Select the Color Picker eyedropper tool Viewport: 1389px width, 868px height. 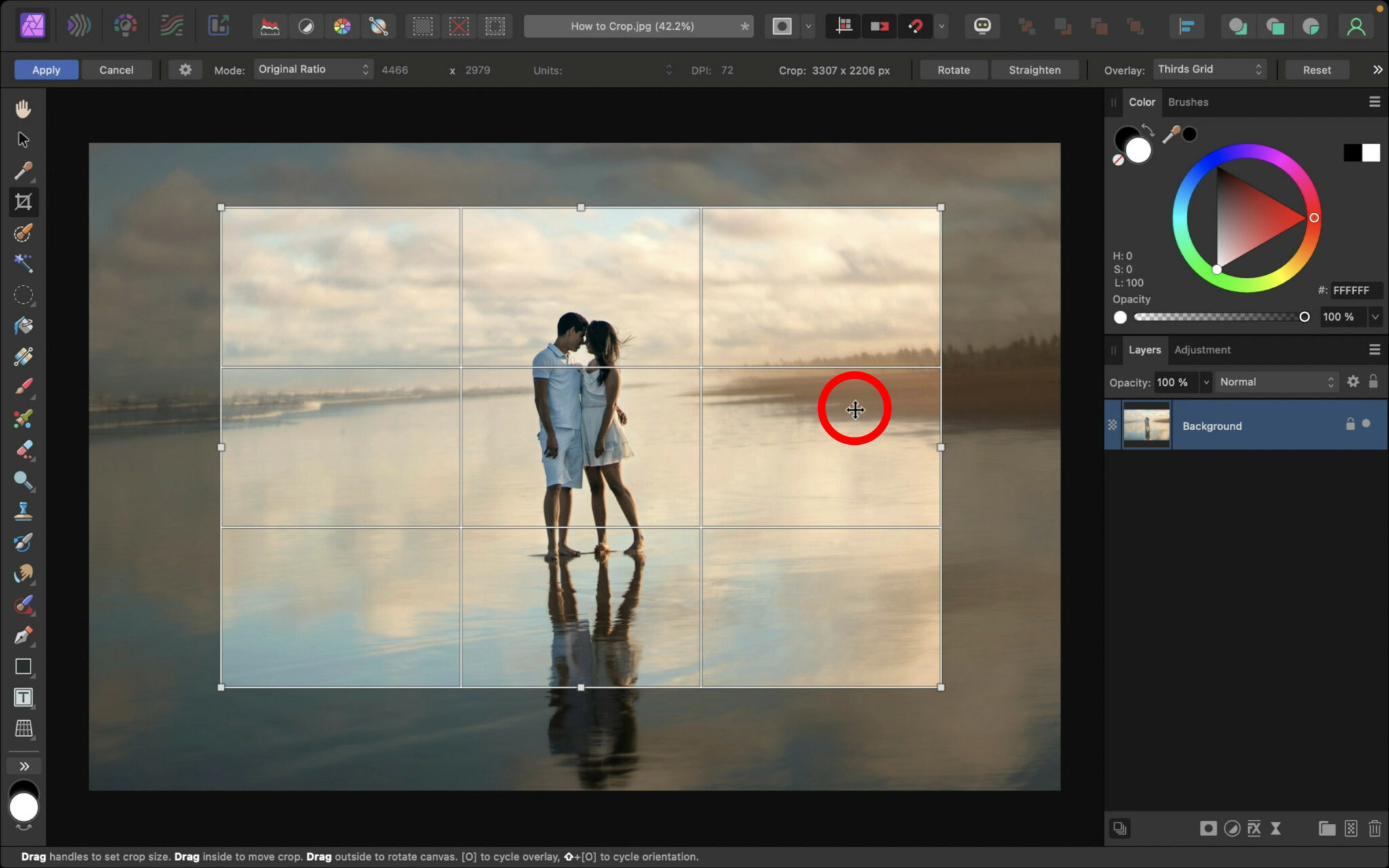click(x=23, y=170)
